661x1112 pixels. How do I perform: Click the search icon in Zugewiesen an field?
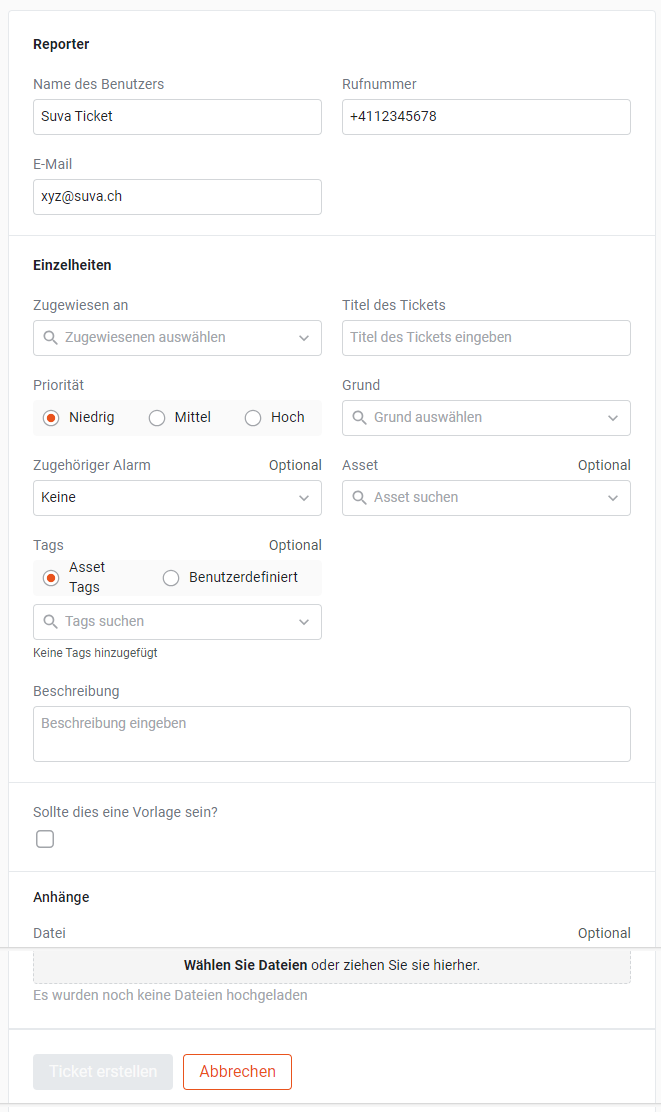(x=50, y=338)
